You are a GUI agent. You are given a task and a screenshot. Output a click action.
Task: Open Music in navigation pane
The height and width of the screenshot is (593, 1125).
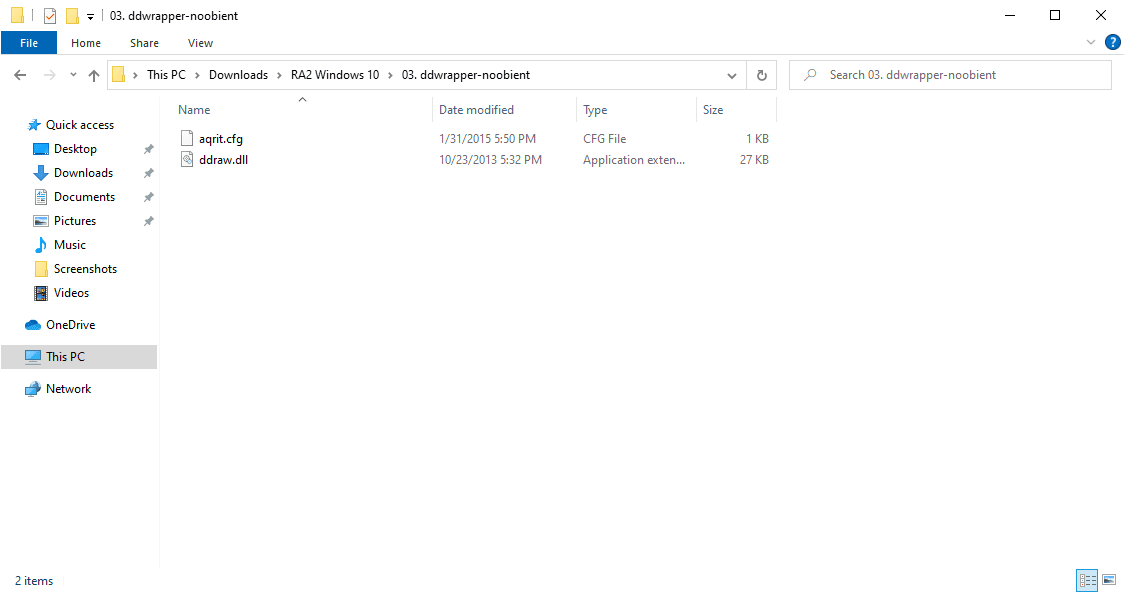click(x=70, y=245)
